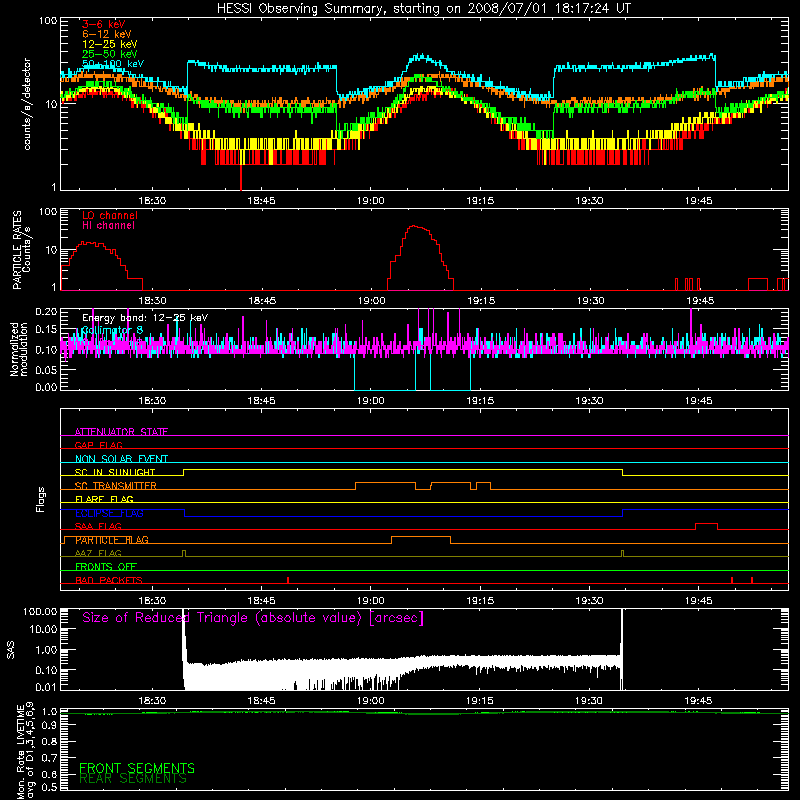Click the FLARE FLAG label

pyautogui.click(x=104, y=499)
